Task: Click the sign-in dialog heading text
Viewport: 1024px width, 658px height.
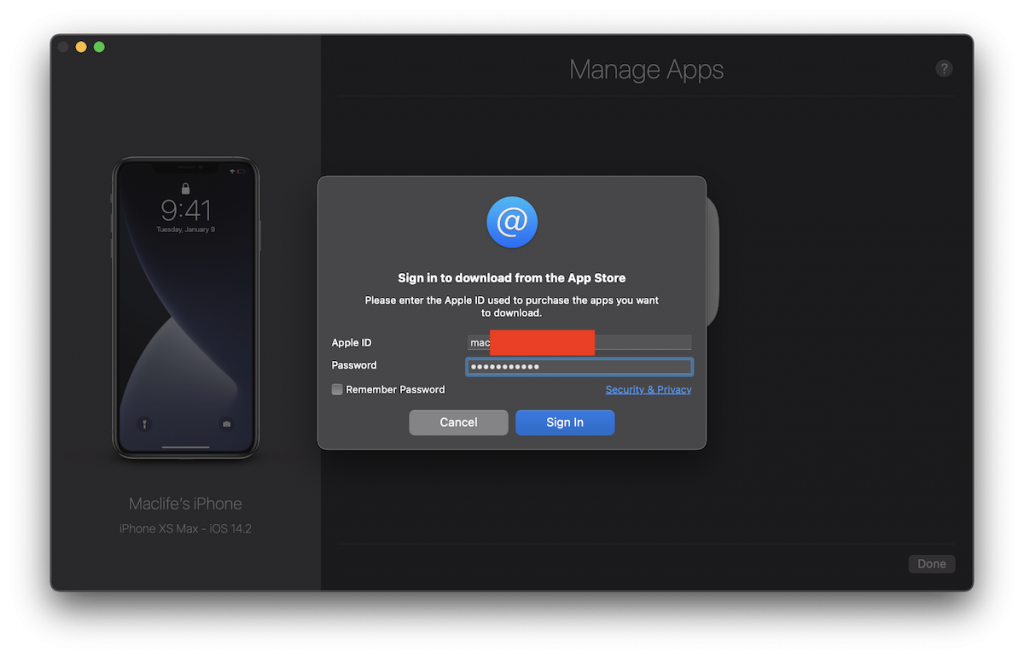Action: coord(512,277)
